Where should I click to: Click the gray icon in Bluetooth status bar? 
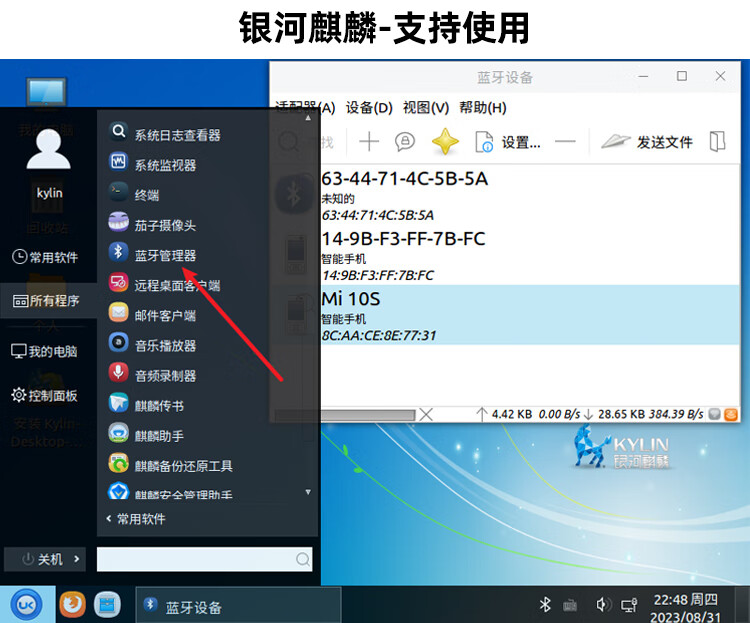tap(715, 414)
